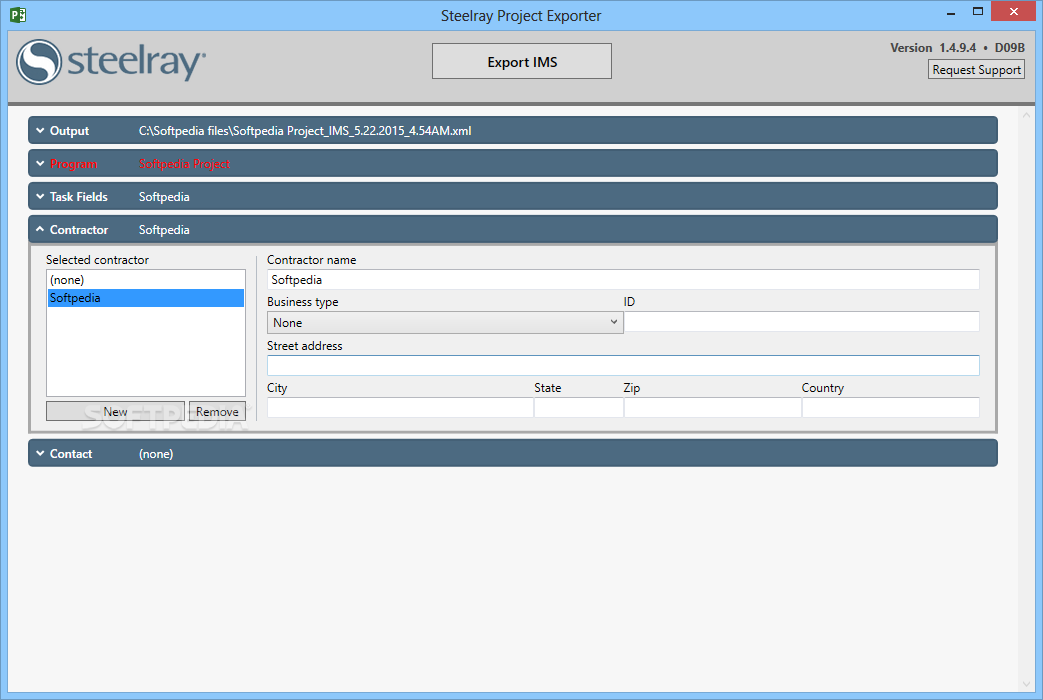
Task: Click the City input field
Action: (x=400, y=407)
